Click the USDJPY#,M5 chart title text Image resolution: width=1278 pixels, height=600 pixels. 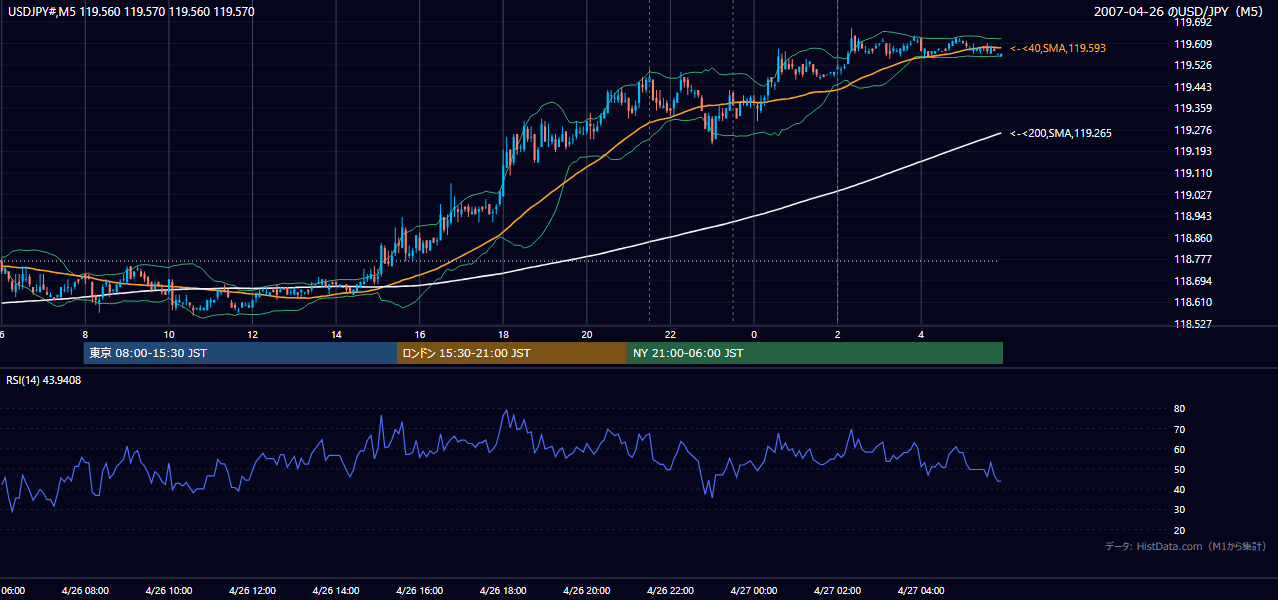click(x=129, y=12)
